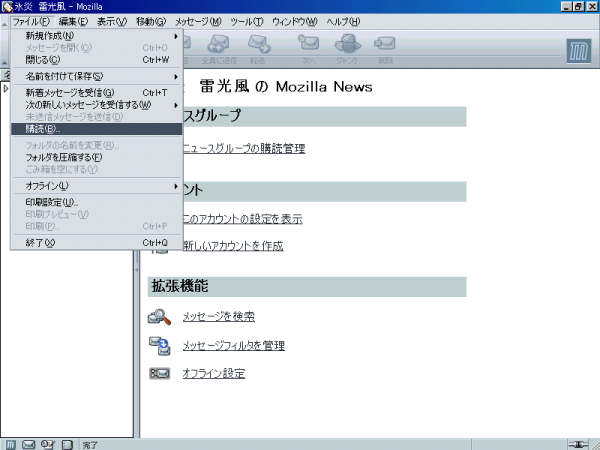This screenshot has height=450, width=600.
Task: Select フォルダを圧縮する(F) menu item
Action: coord(97,157)
